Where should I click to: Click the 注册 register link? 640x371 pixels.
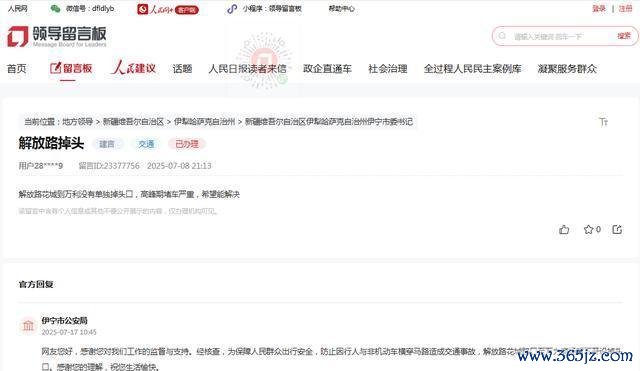click(625, 9)
